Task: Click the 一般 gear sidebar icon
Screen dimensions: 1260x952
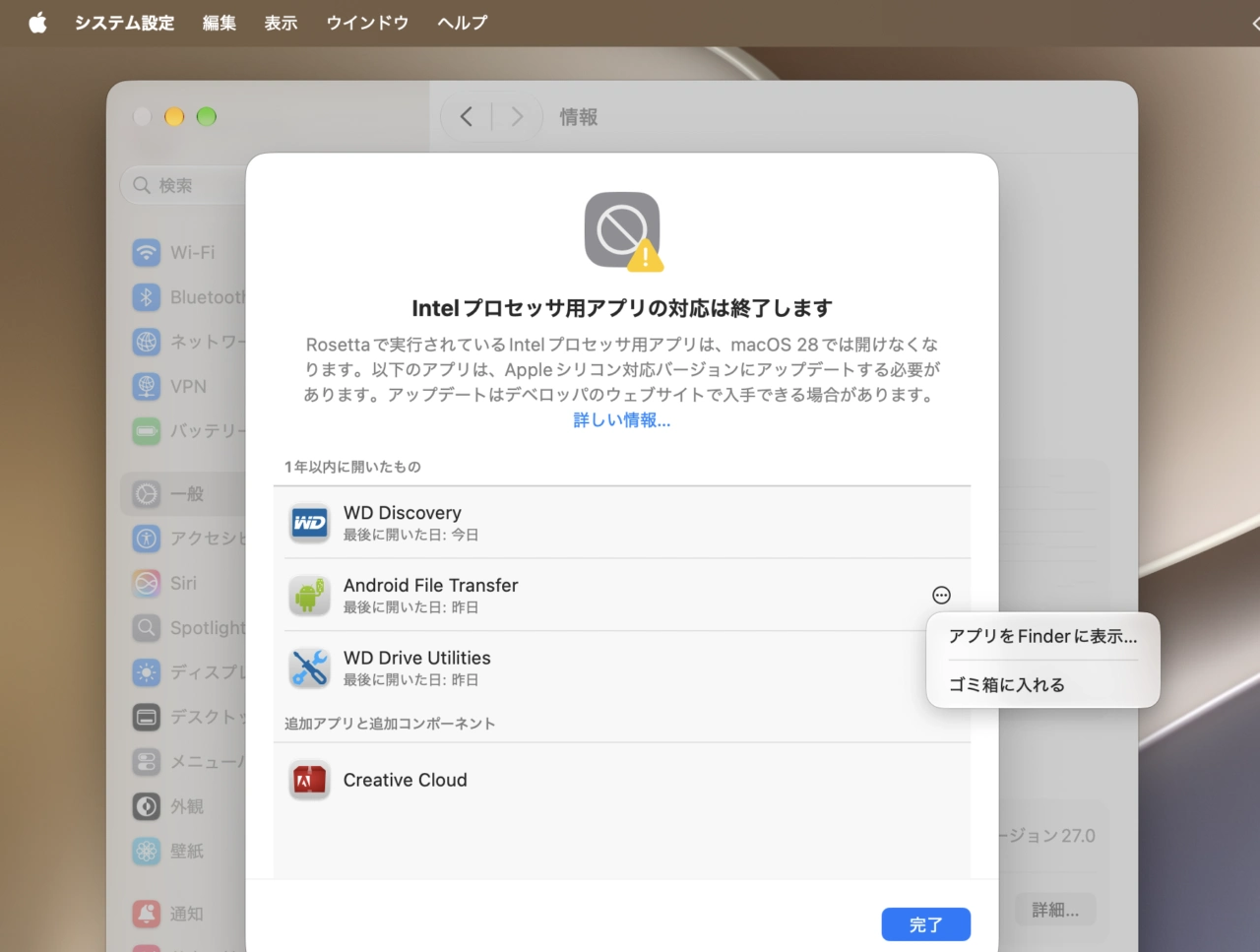Action: (x=147, y=494)
